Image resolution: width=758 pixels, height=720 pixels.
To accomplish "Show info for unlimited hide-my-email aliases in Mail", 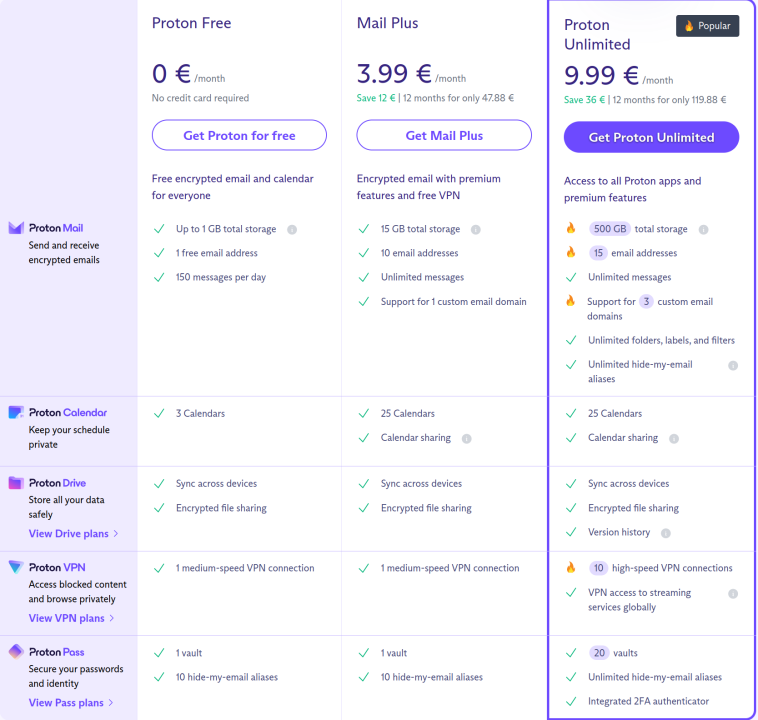I will pos(733,365).
